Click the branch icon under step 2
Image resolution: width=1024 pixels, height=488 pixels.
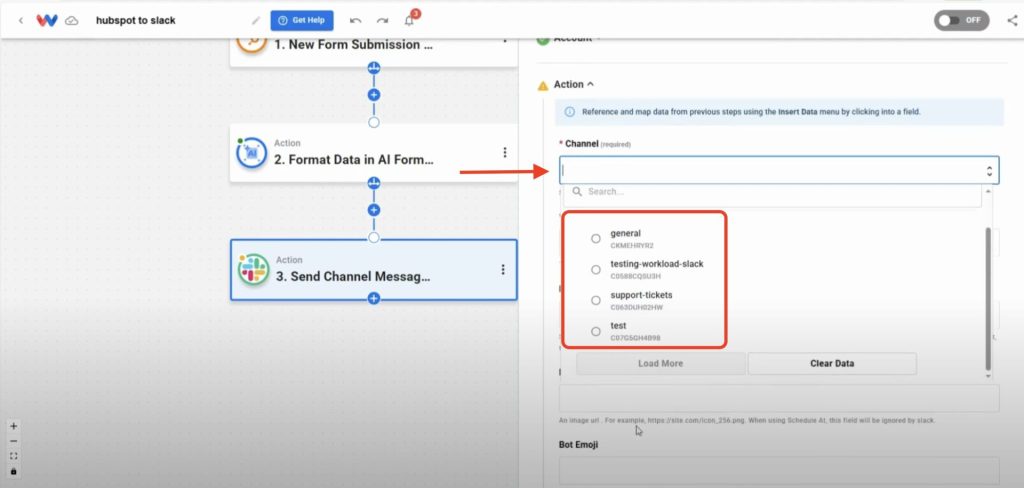(x=374, y=182)
